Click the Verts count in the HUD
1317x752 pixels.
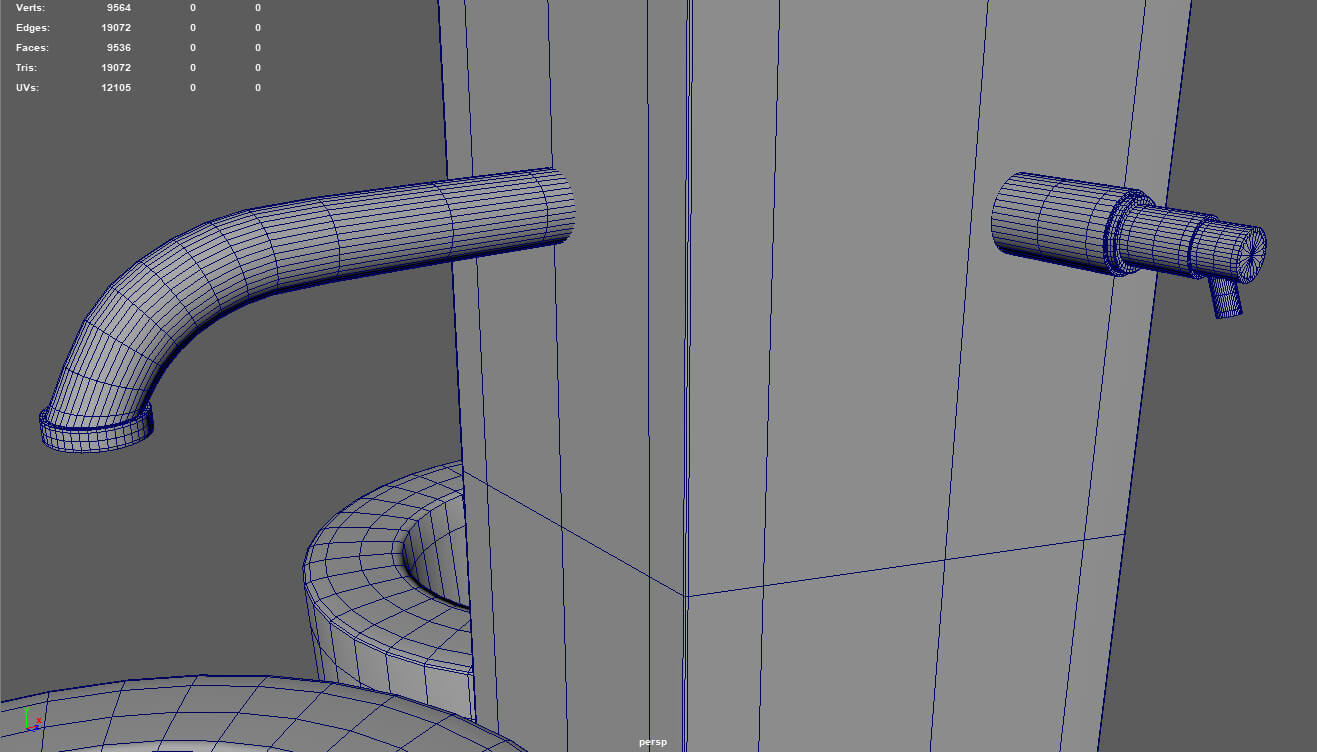[119, 8]
